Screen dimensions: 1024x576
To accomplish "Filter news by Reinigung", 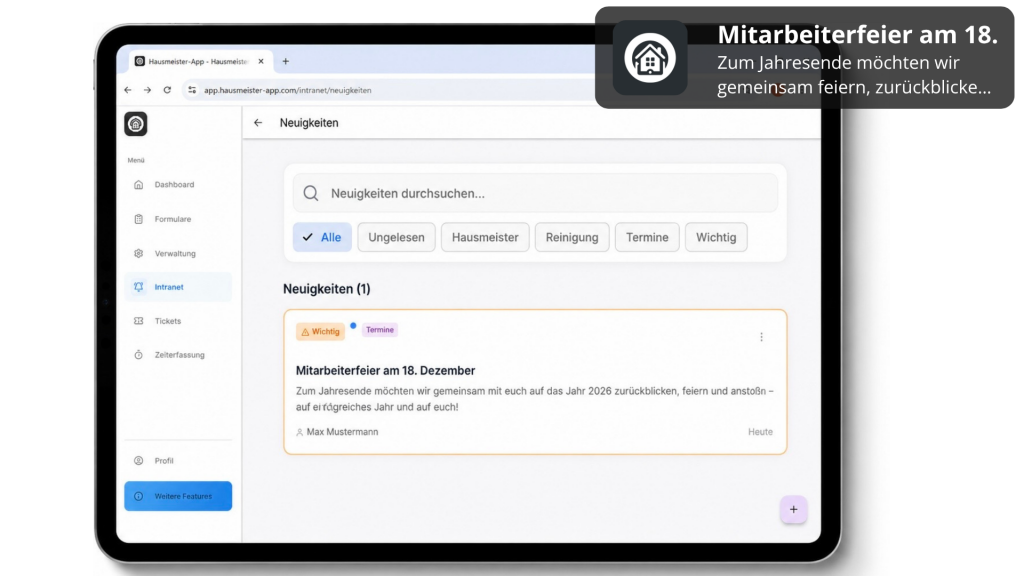I will click(572, 238).
